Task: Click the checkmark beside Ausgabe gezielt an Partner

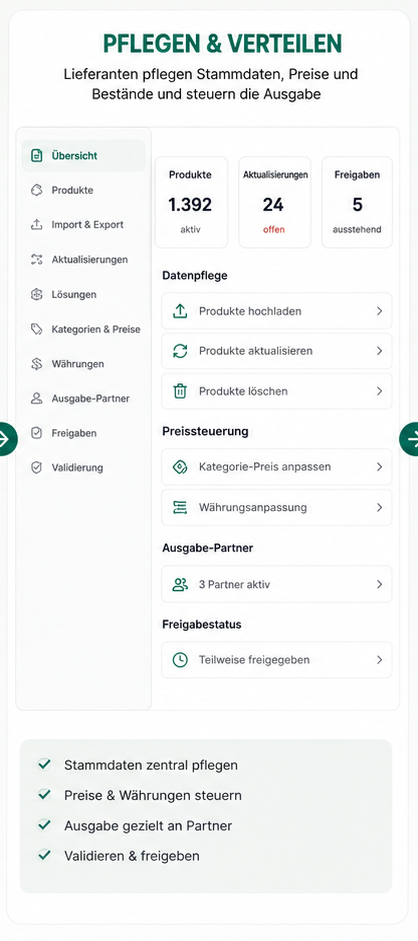Action: (x=44, y=825)
